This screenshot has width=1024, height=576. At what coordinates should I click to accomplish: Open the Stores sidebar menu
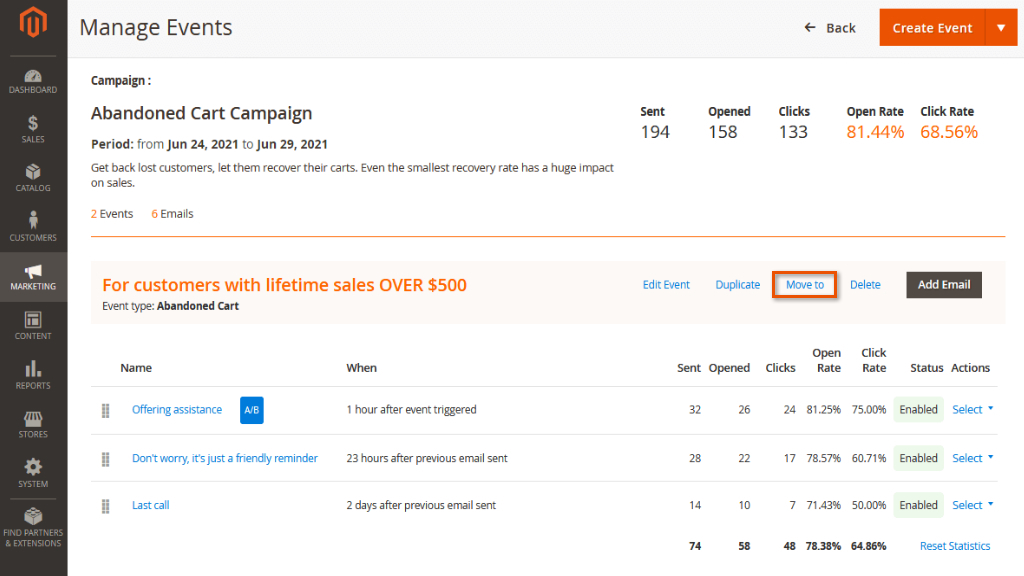[x=33, y=424]
